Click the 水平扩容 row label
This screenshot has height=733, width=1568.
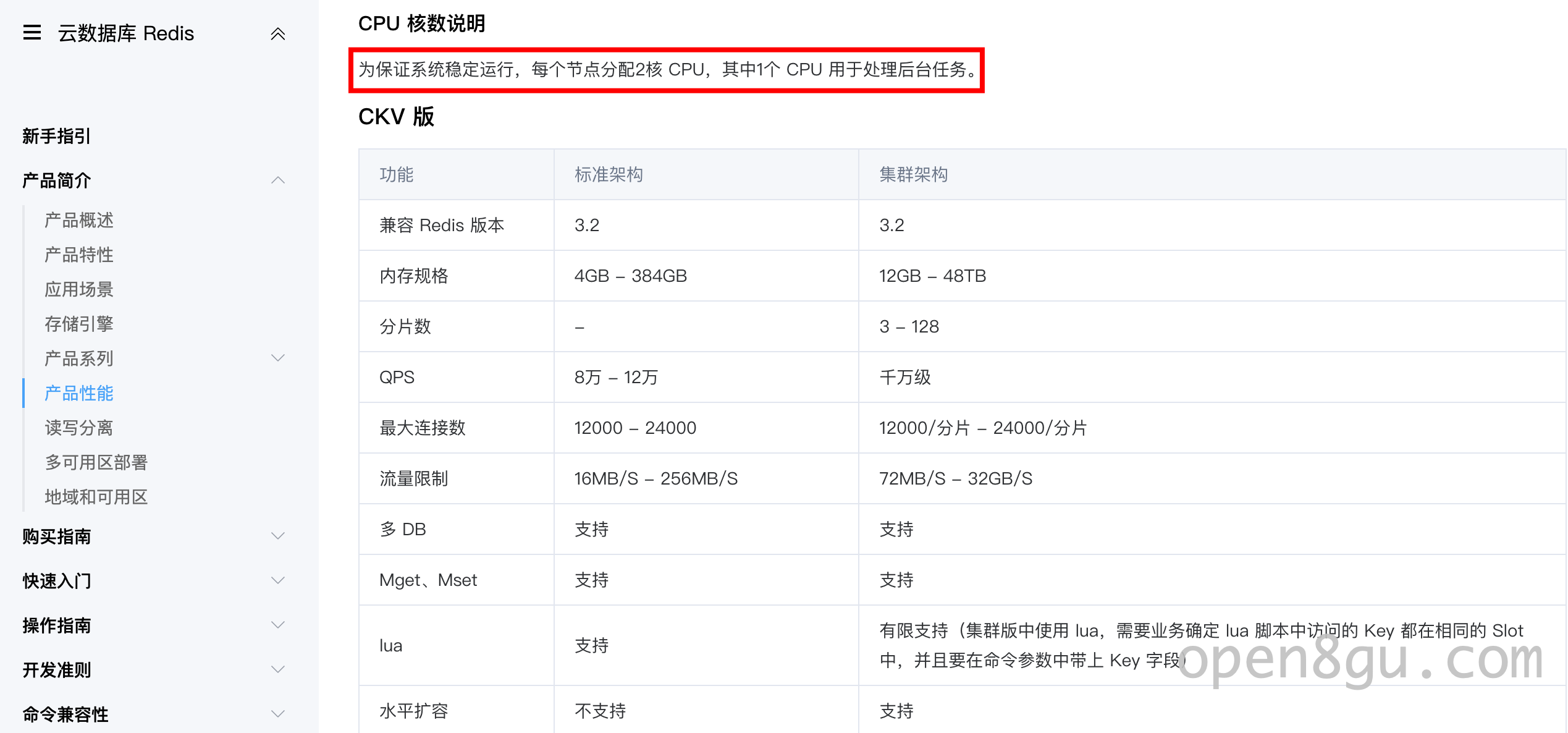414,711
